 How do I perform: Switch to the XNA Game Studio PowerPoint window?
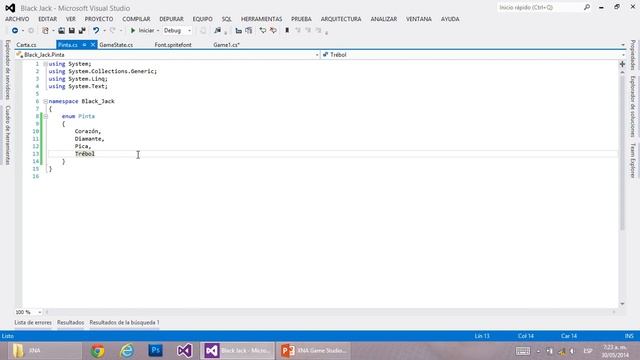click(313, 351)
